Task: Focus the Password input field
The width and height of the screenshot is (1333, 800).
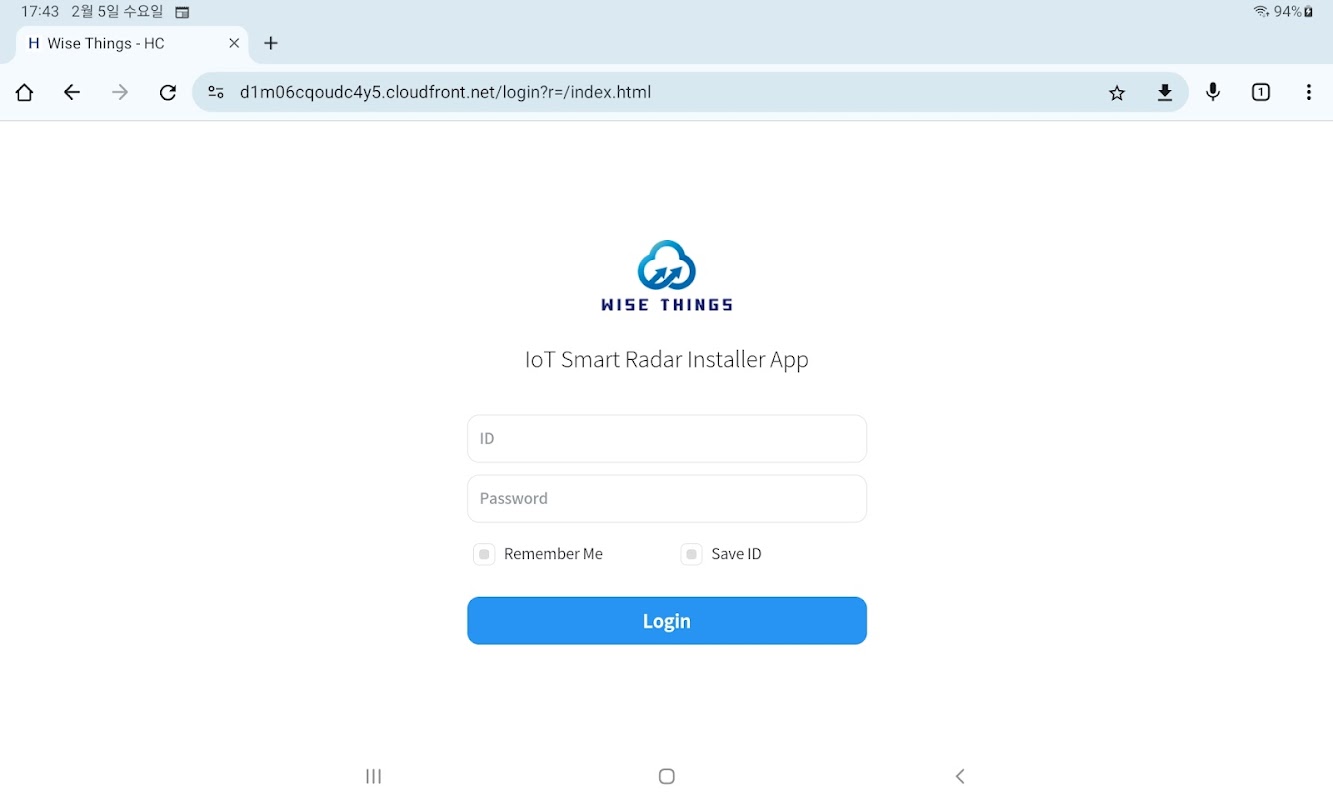Action: click(x=667, y=499)
